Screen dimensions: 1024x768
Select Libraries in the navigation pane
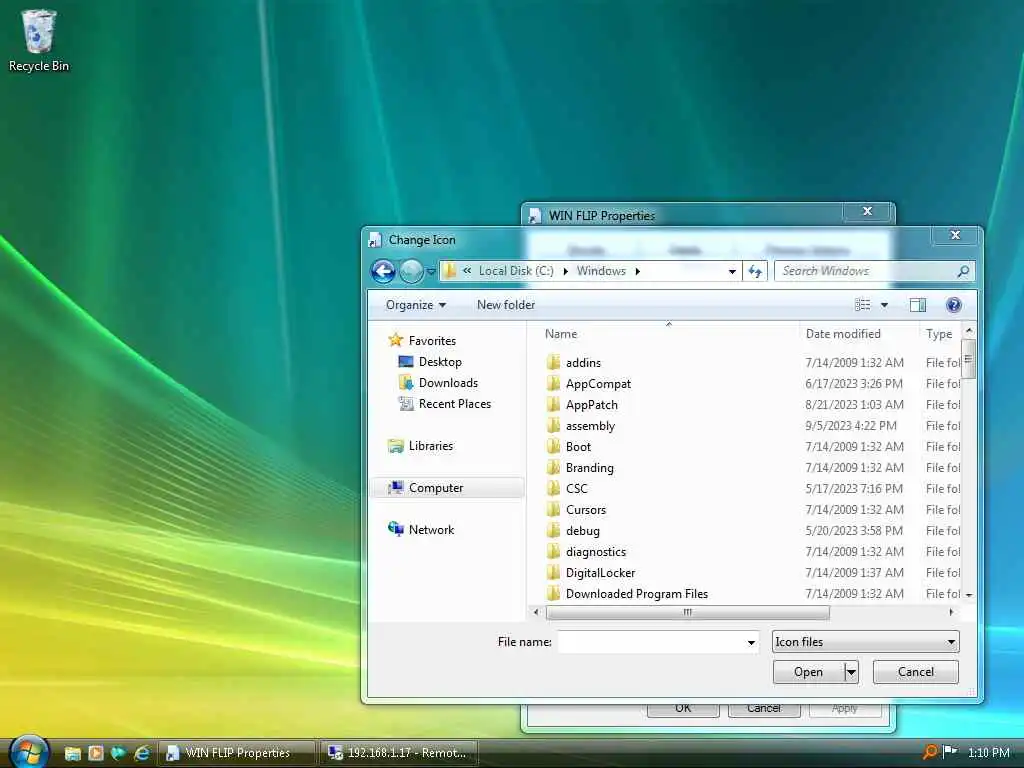(x=430, y=446)
